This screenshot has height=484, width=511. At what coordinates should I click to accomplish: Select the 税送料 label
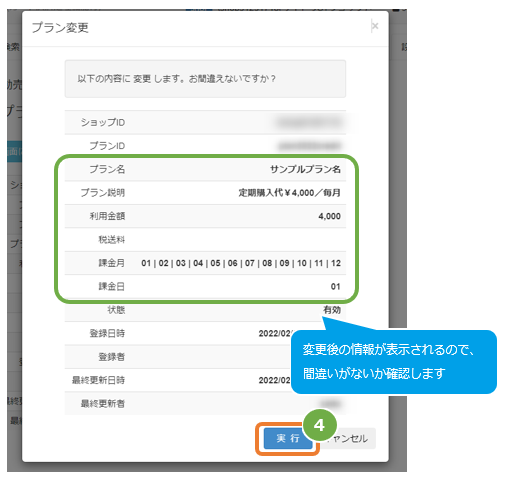[x=111, y=240]
